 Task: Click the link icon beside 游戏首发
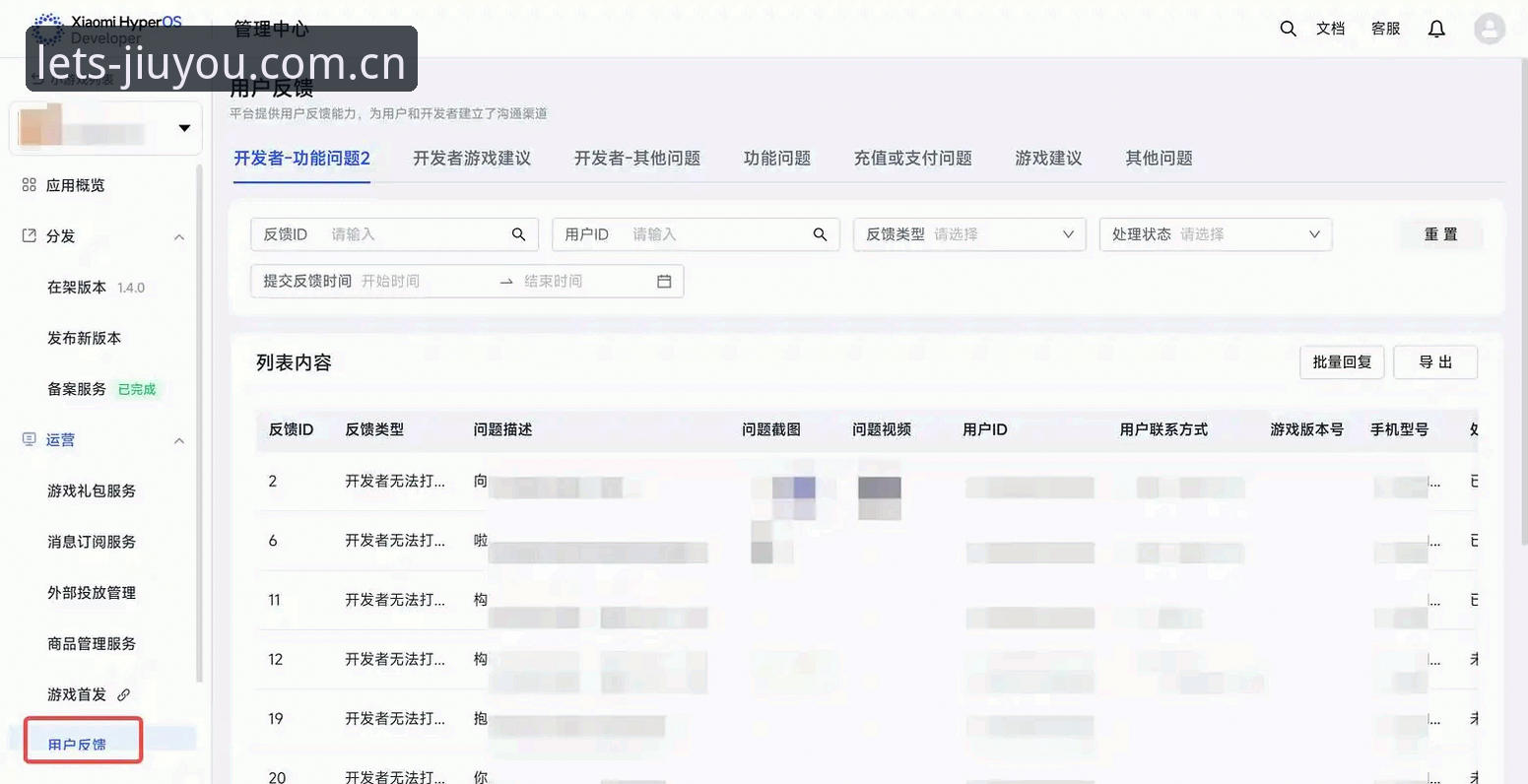[124, 694]
